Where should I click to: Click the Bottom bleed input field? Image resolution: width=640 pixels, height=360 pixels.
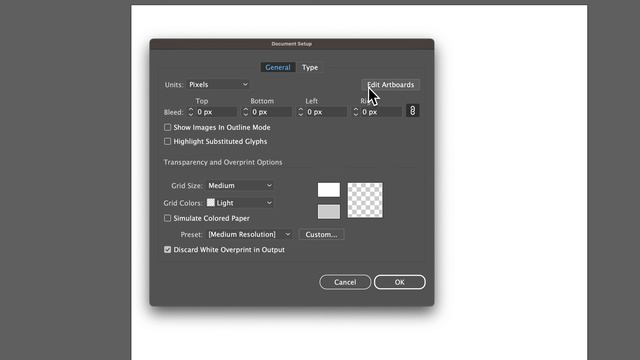pyautogui.click(x=271, y=112)
